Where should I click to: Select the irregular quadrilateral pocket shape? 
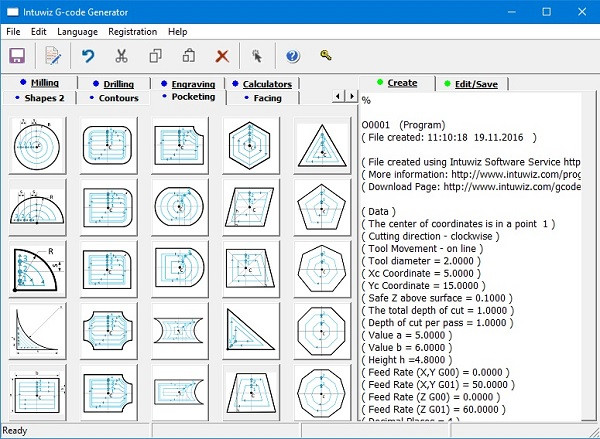[251, 269]
